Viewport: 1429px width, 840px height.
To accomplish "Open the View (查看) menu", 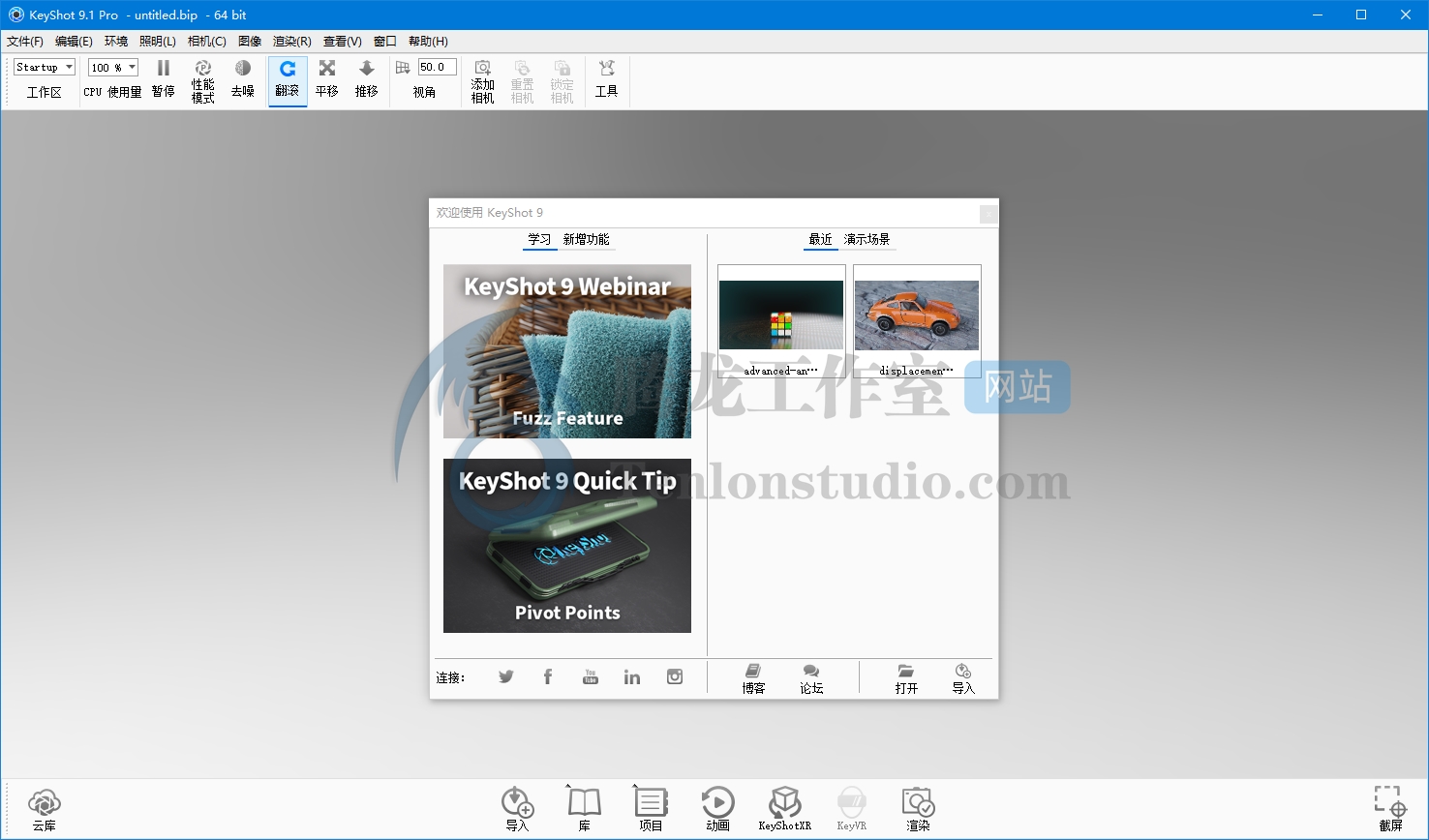I will tap(343, 42).
